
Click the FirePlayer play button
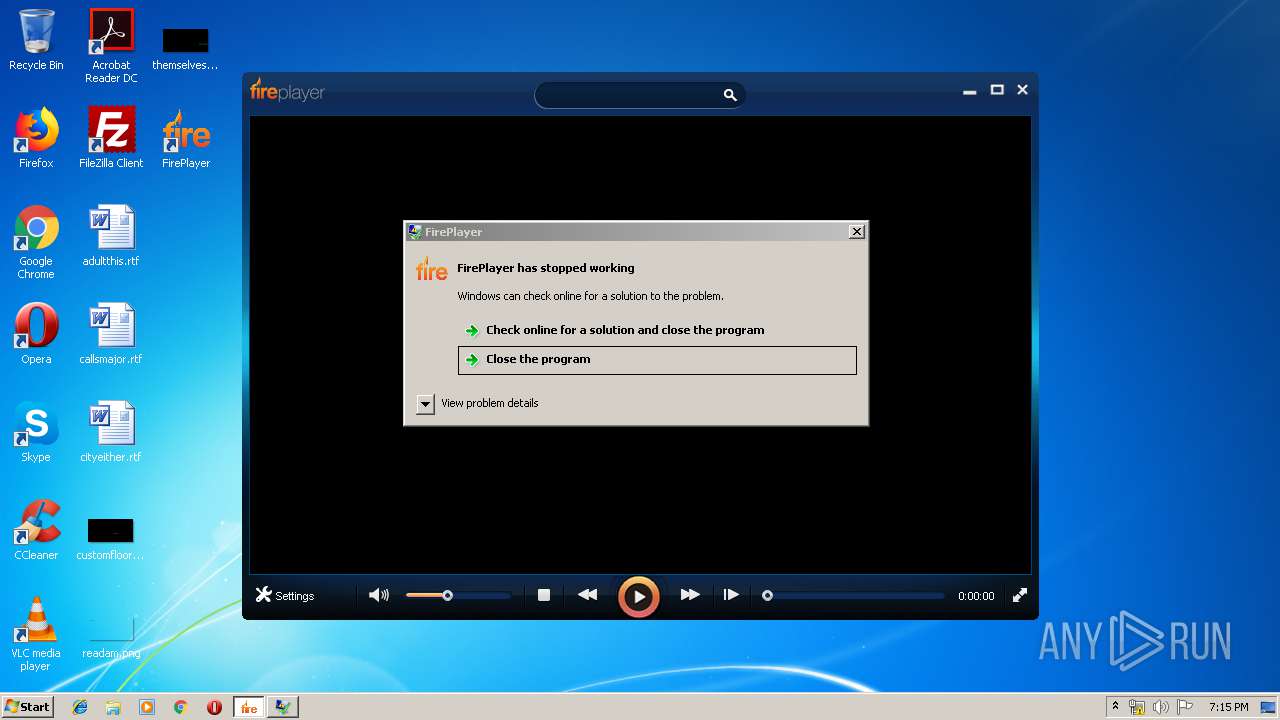tap(638, 597)
